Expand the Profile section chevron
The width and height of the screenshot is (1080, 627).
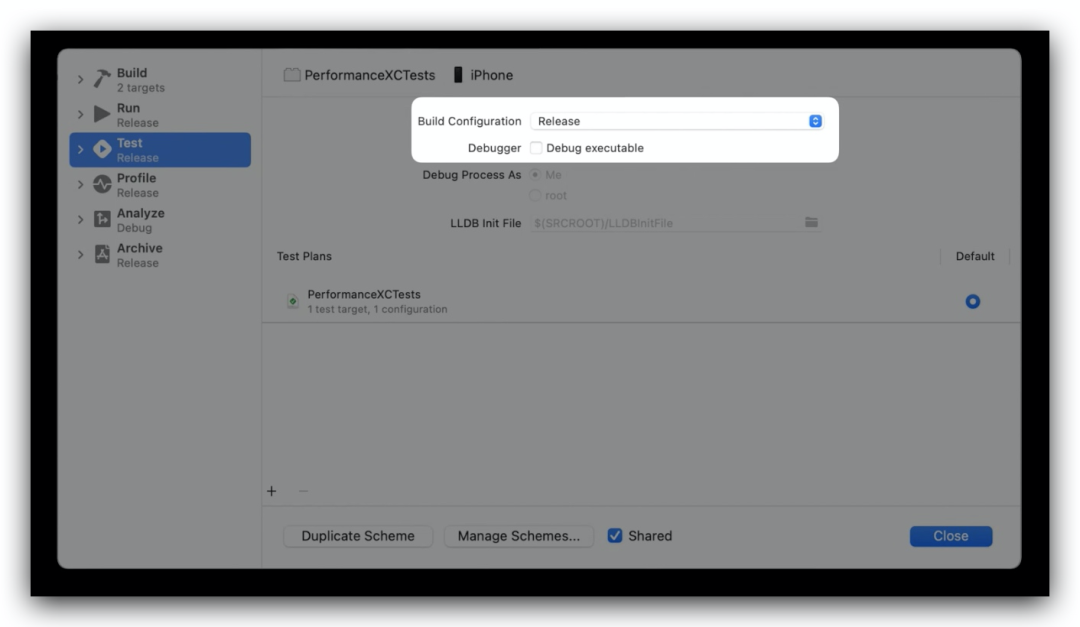pos(81,185)
